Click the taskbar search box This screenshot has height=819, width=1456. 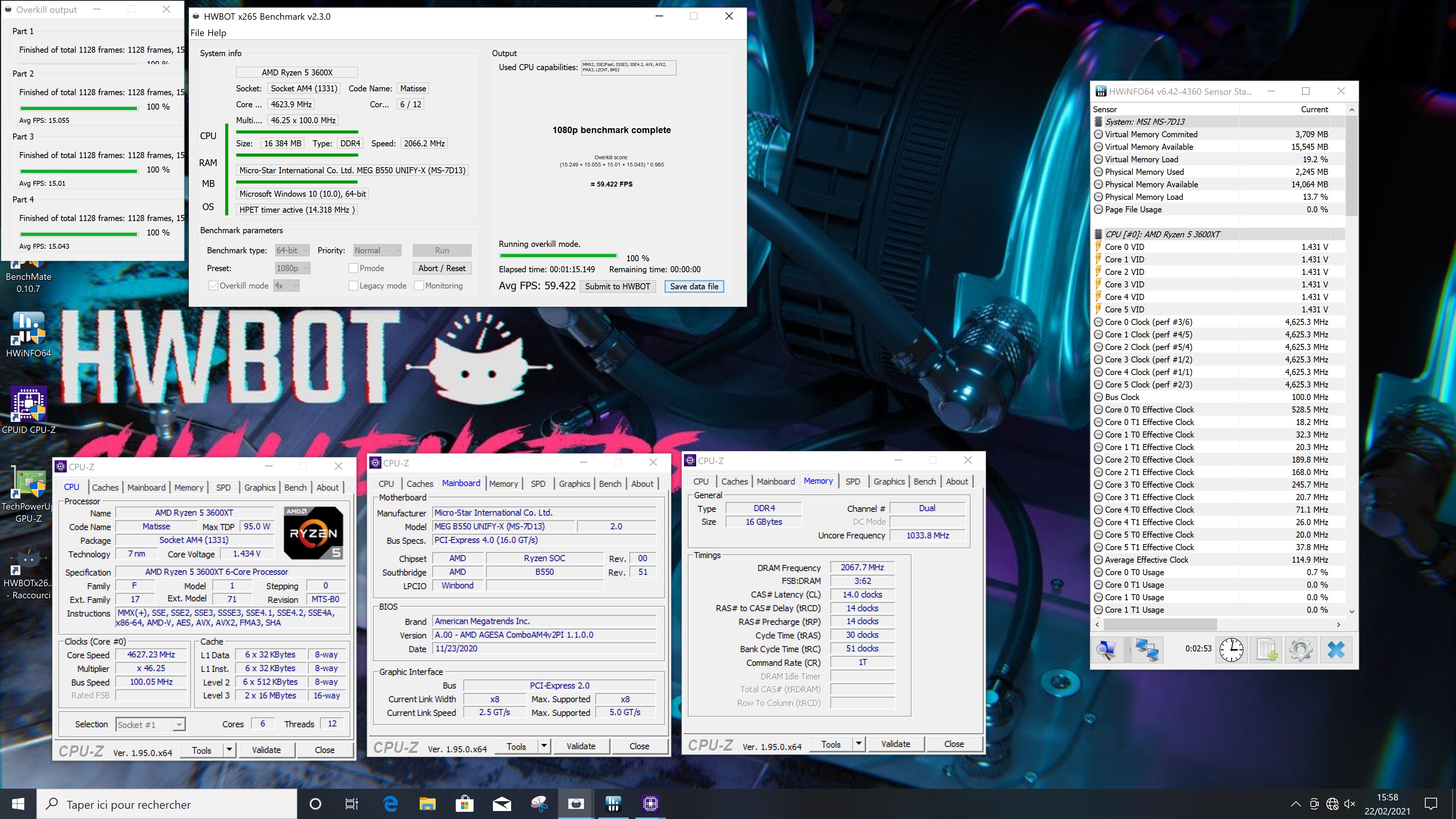(x=167, y=804)
